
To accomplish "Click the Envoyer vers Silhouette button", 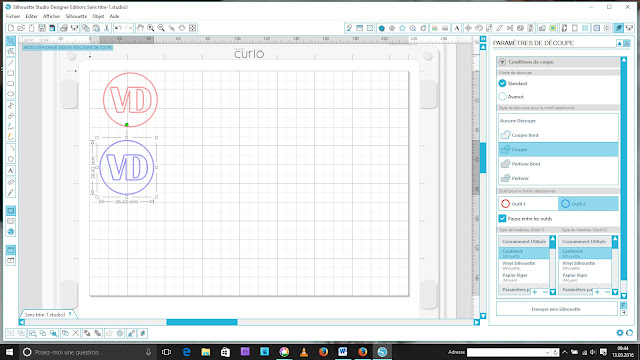I will click(556, 309).
